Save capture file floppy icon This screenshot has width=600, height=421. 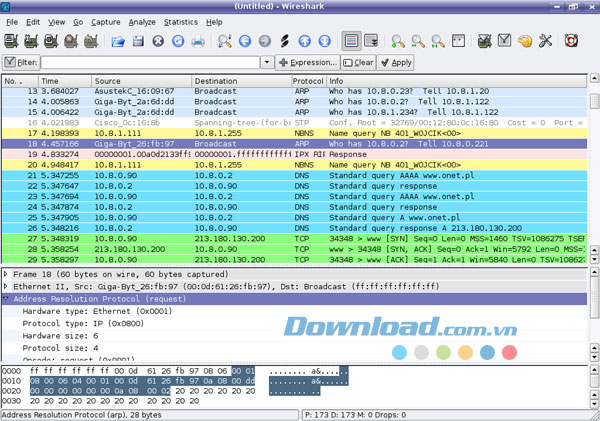138,41
